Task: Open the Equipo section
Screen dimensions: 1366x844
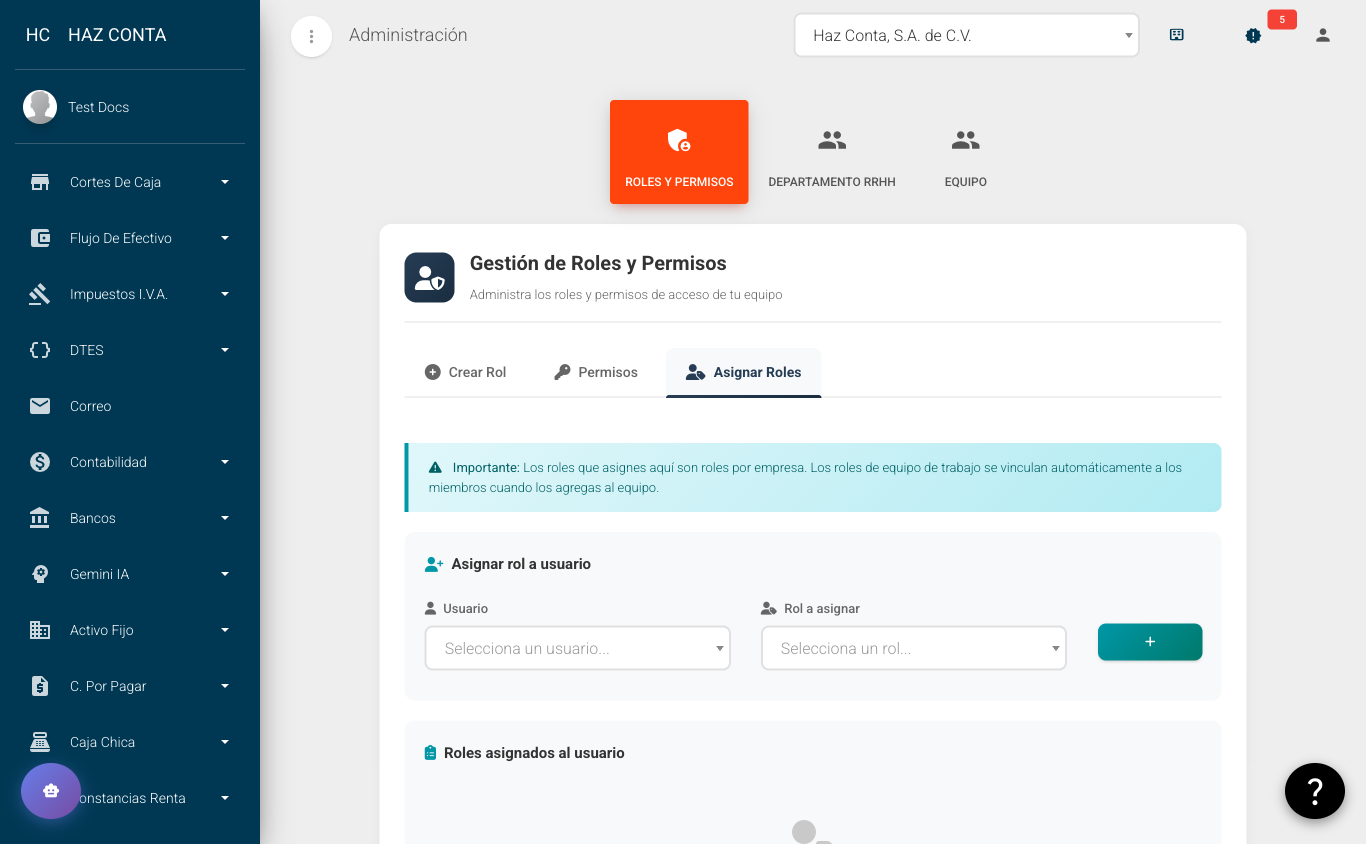Action: [x=965, y=155]
